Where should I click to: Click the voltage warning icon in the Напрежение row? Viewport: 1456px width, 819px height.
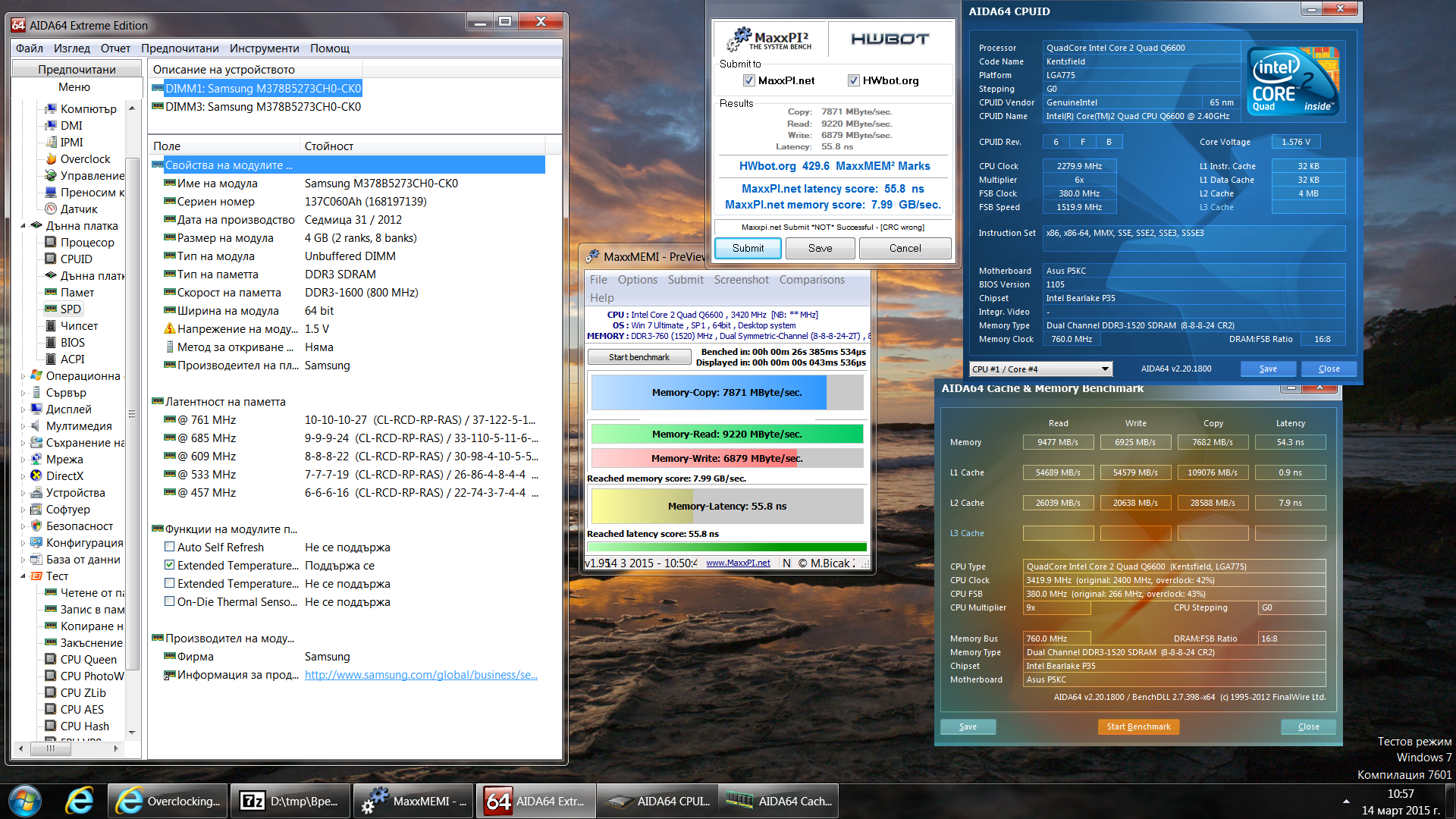(170, 329)
